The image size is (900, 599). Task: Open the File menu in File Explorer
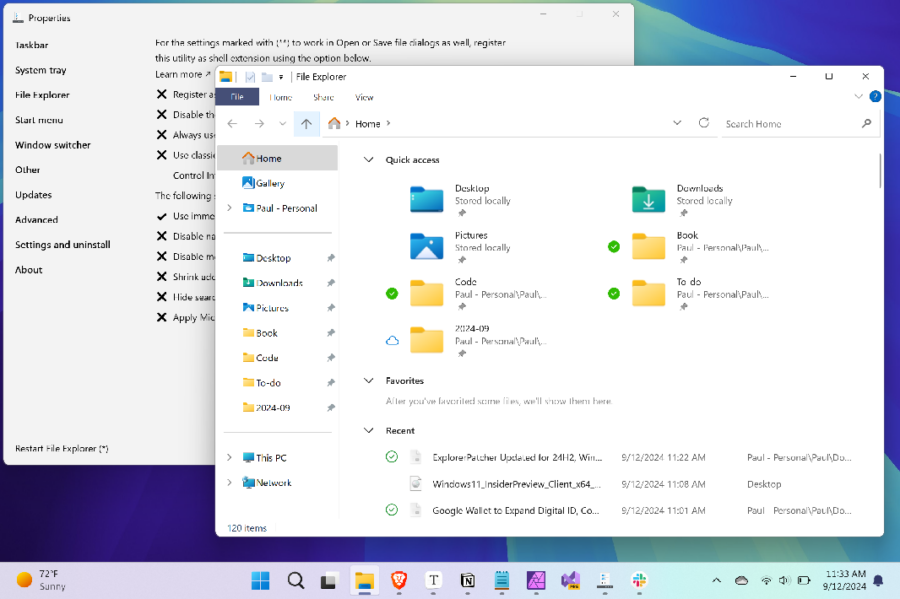[237, 97]
